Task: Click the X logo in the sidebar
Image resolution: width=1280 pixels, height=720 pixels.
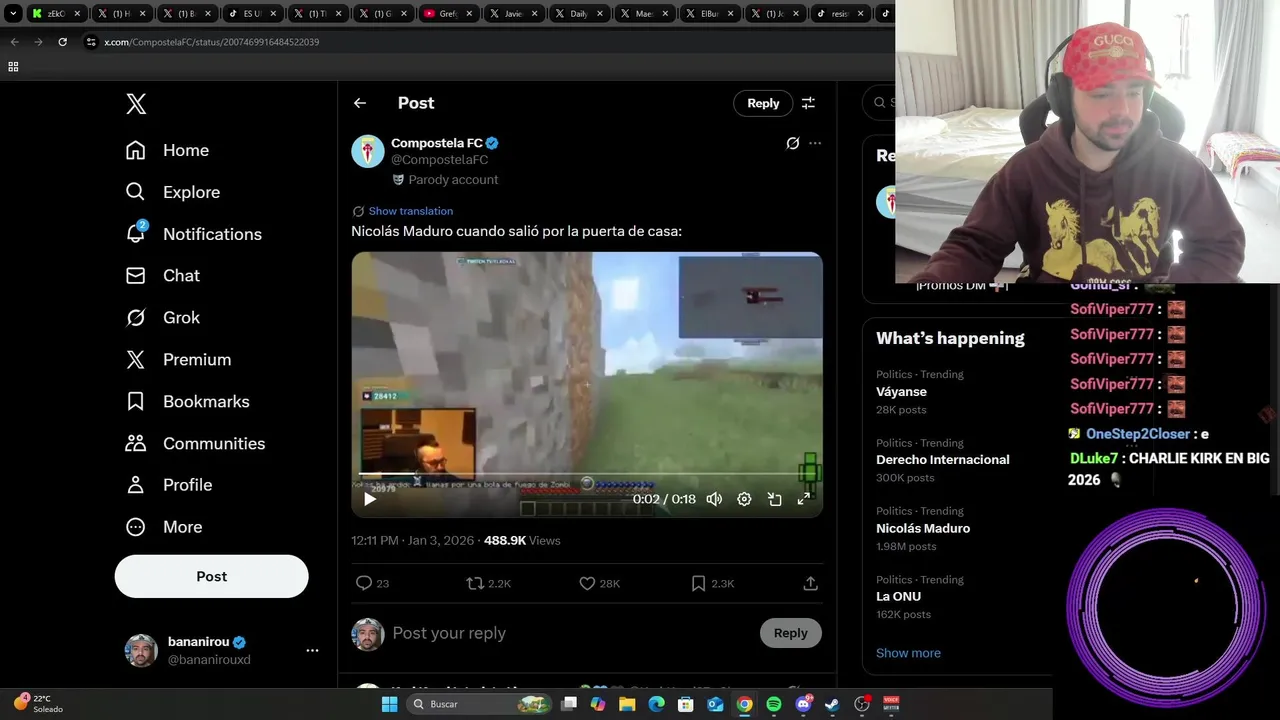Action: [136, 103]
